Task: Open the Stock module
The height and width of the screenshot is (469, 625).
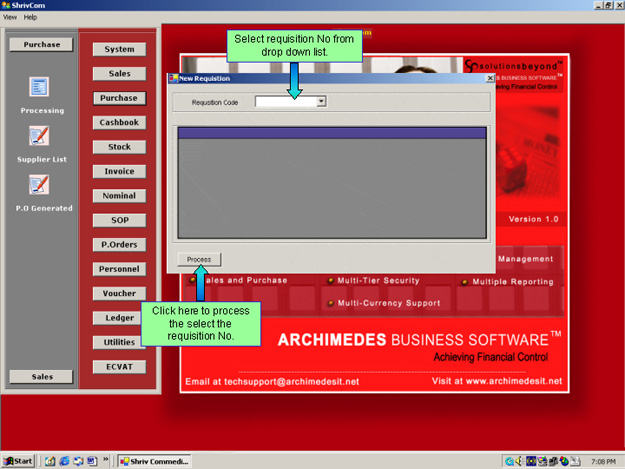Action: (x=119, y=147)
